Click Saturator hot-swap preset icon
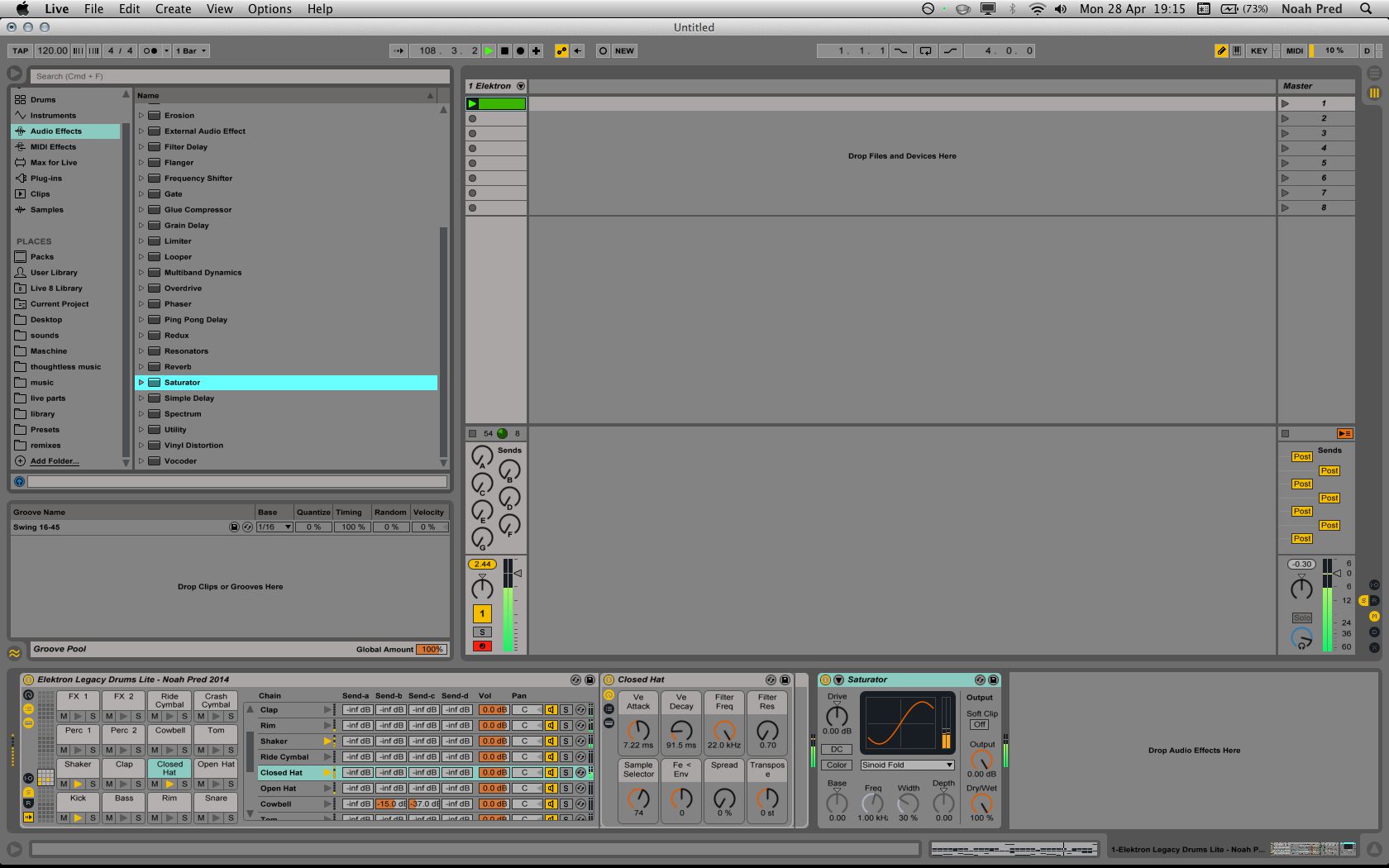Image resolution: width=1389 pixels, height=868 pixels. pos(980,680)
